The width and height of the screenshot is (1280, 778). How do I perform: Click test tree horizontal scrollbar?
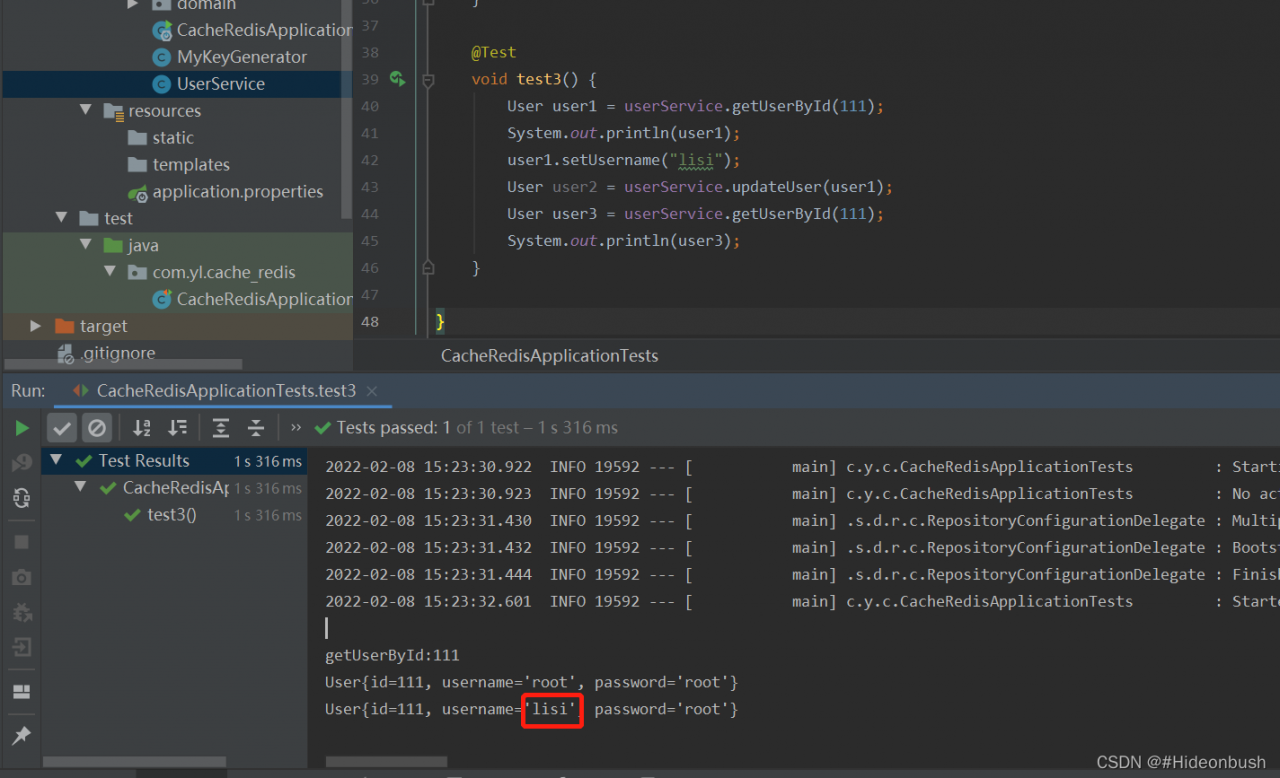tap(135, 762)
